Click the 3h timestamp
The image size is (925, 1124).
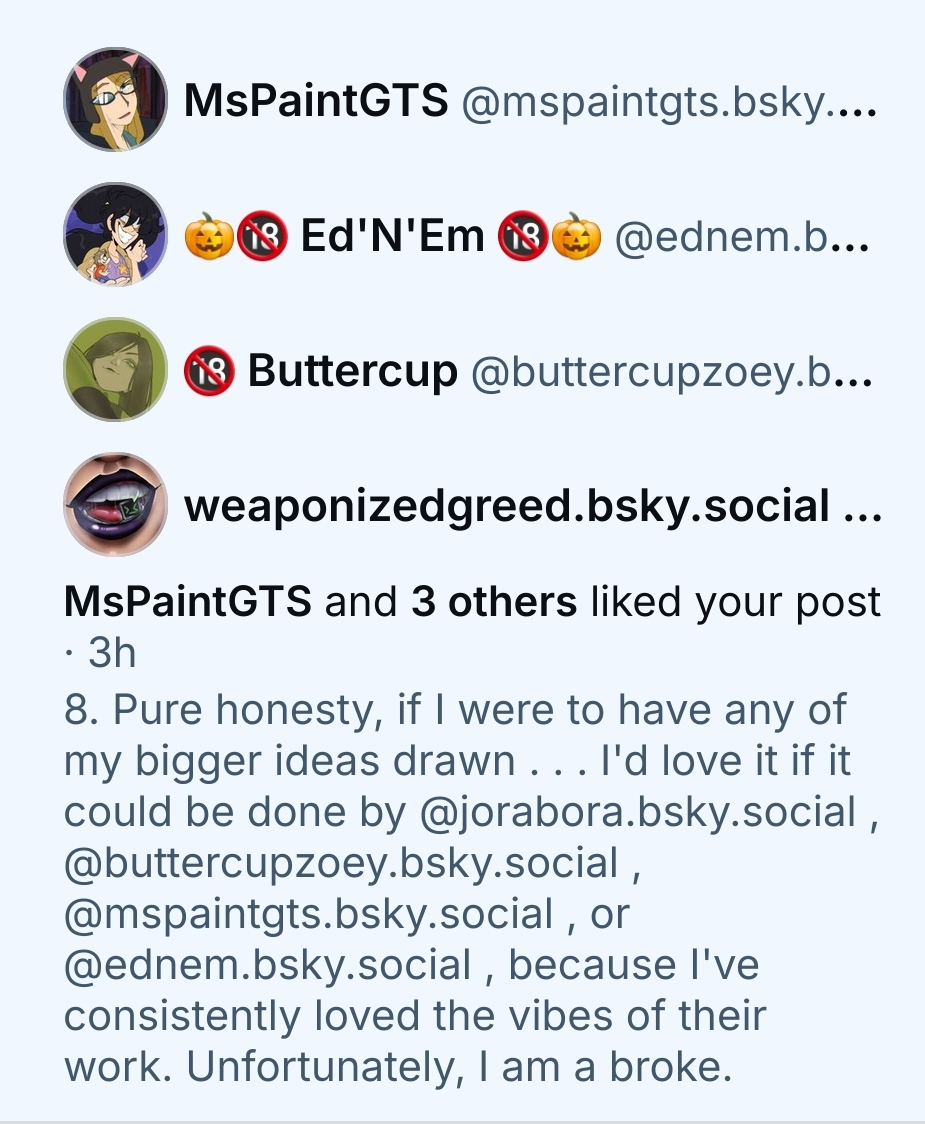click(111, 653)
